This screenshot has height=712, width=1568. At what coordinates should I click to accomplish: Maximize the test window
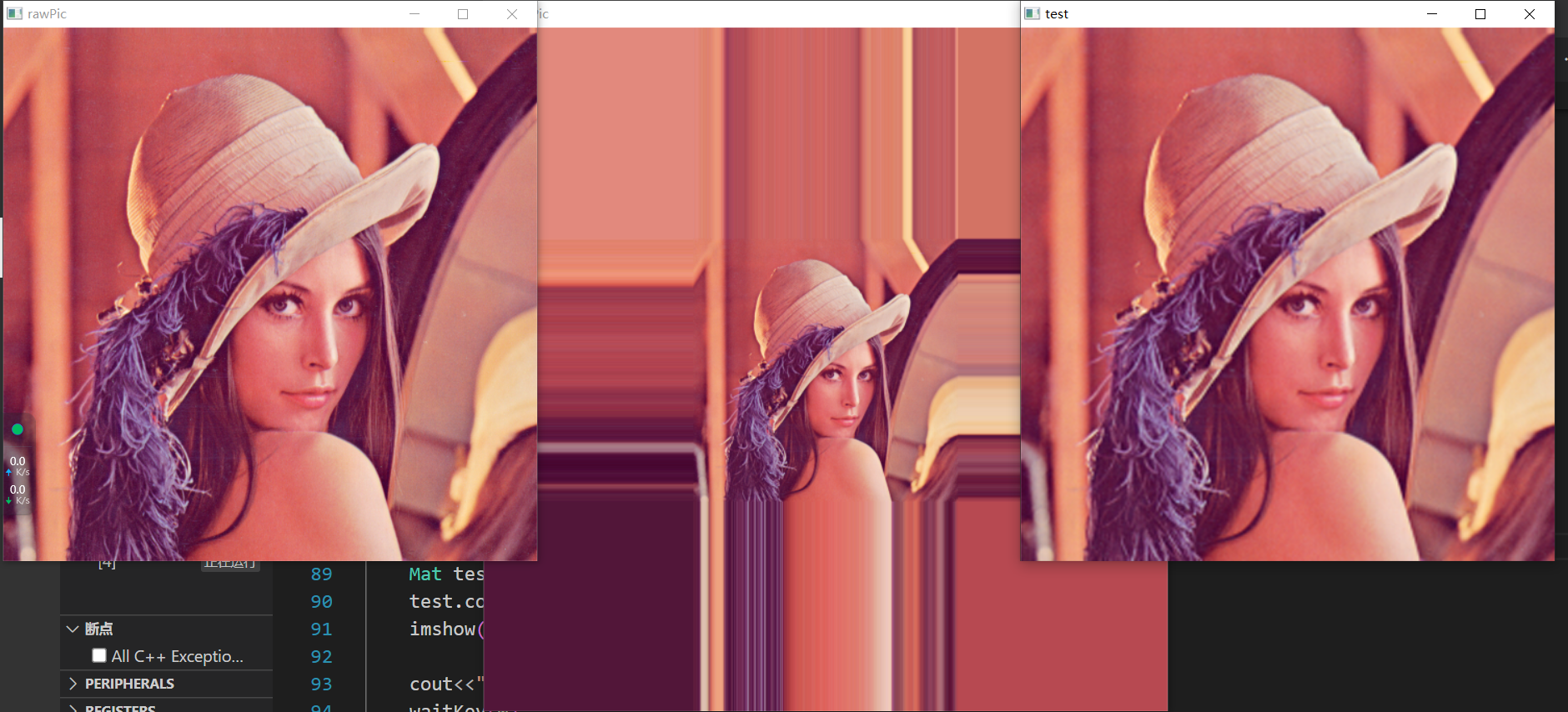(x=1480, y=14)
